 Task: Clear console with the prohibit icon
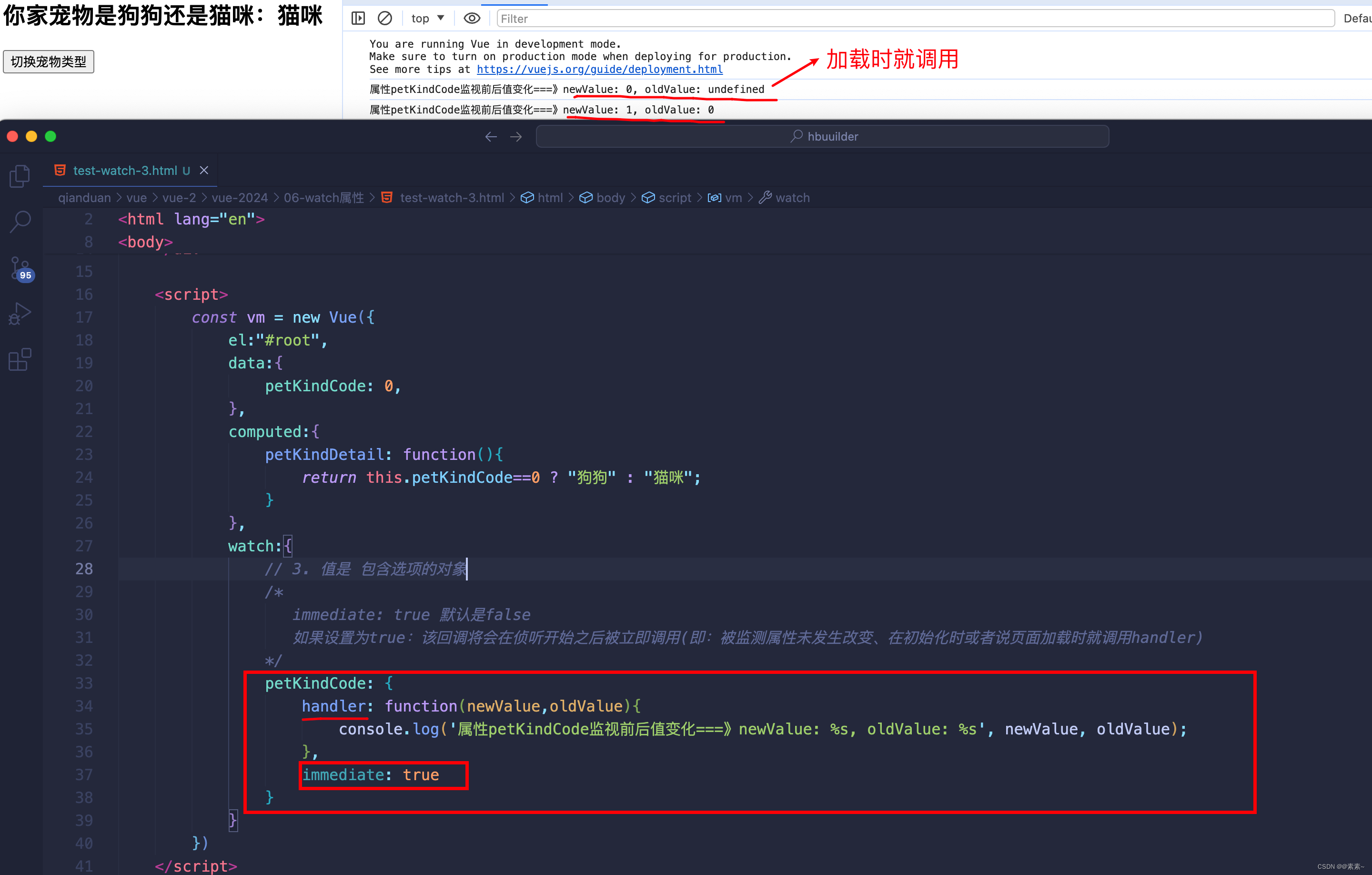tap(385, 19)
